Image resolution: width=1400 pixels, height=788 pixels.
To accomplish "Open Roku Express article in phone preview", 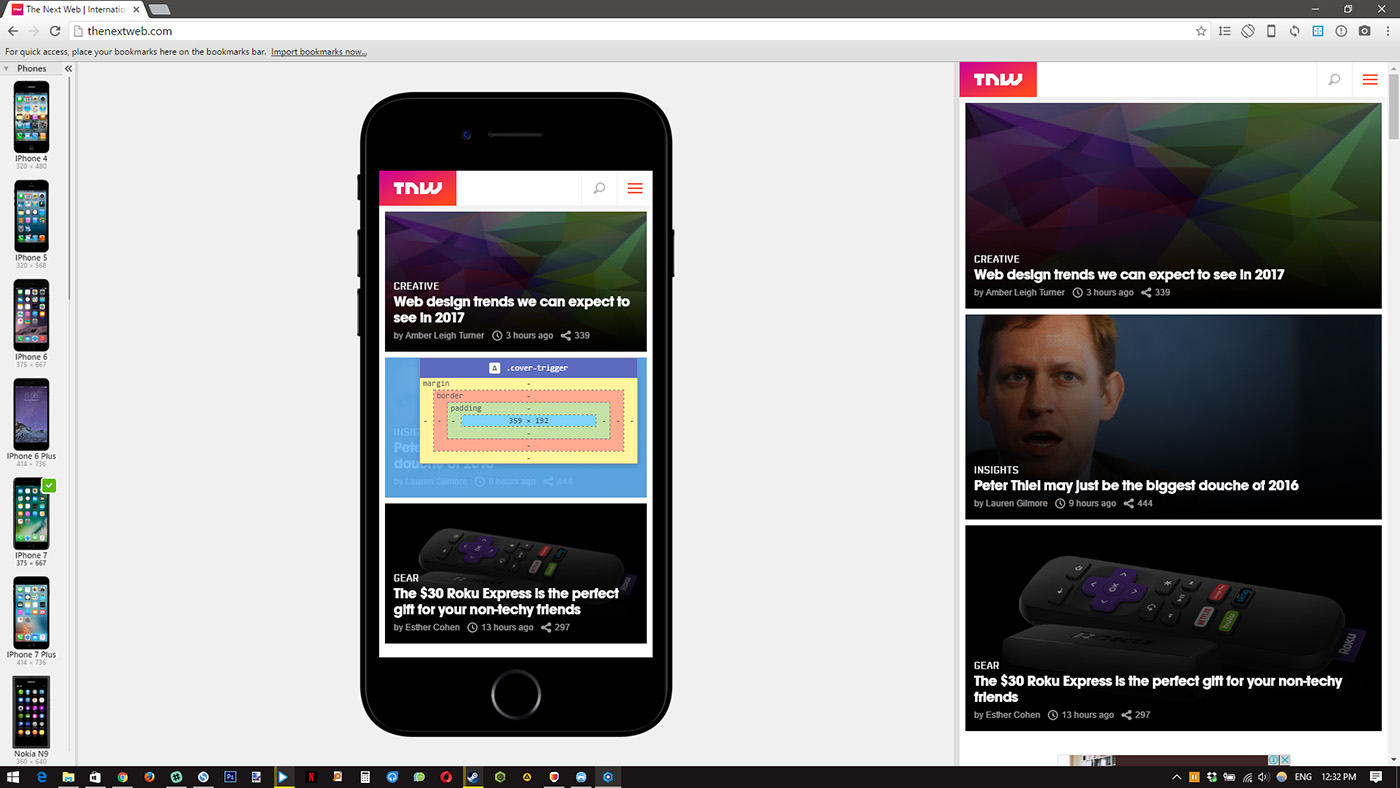I will tap(516, 574).
